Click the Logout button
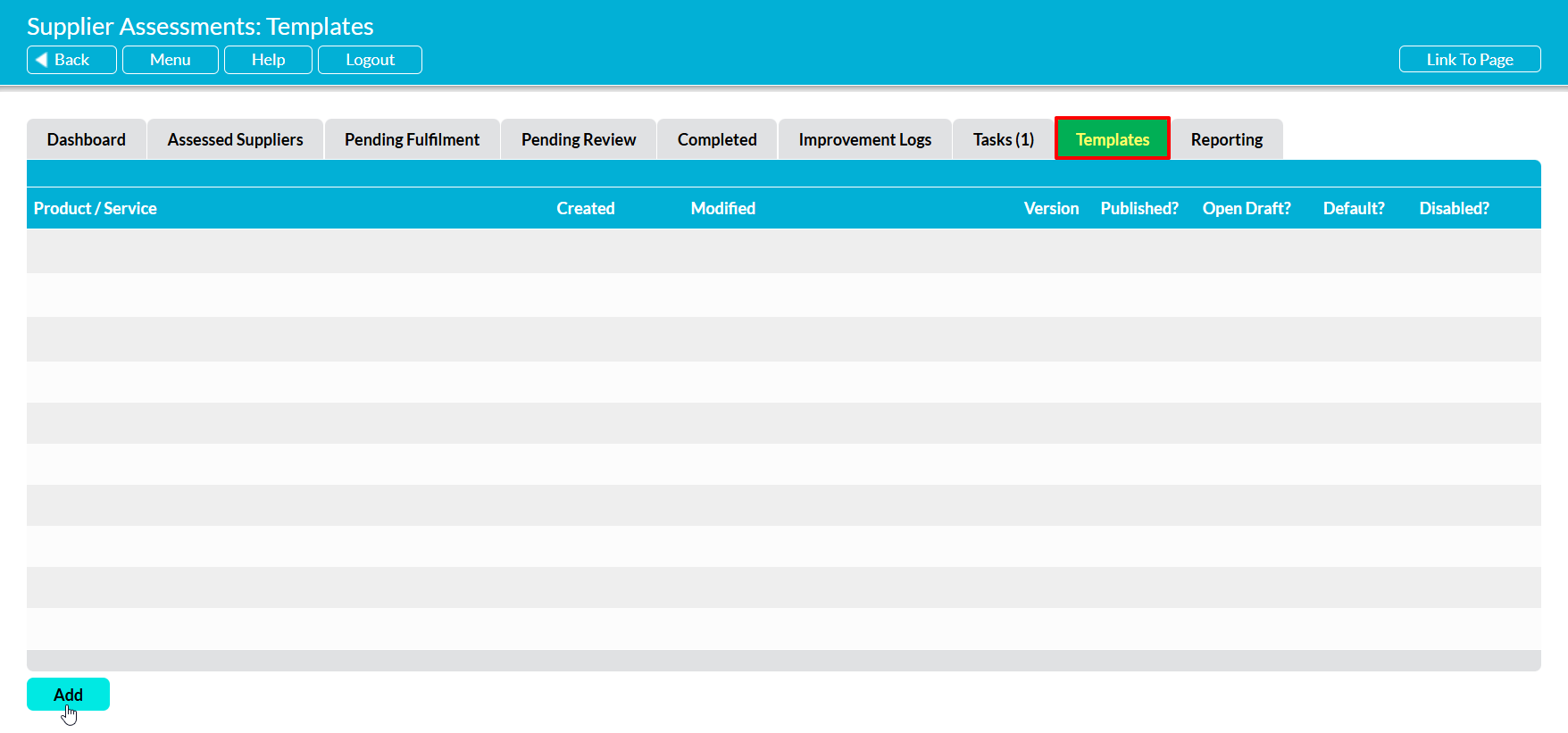Screen dimensions: 1568x733 370,60
